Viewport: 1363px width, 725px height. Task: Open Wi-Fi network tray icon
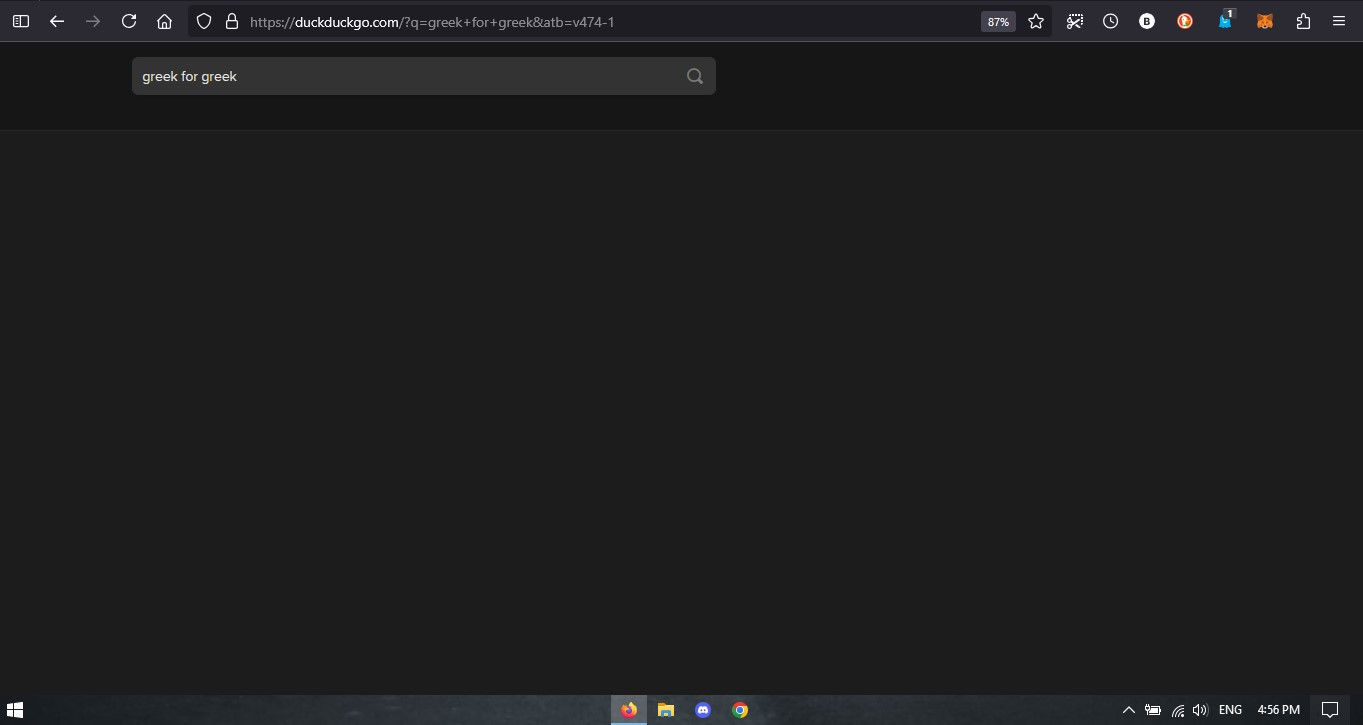(1178, 710)
